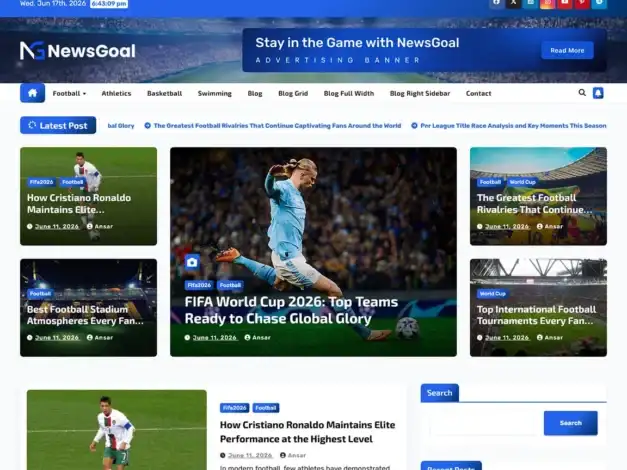This screenshot has width=627, height=470.
Task: Click June 11, 2026 date on featured post
Action: pyautogui.click(x=215, y=338)
